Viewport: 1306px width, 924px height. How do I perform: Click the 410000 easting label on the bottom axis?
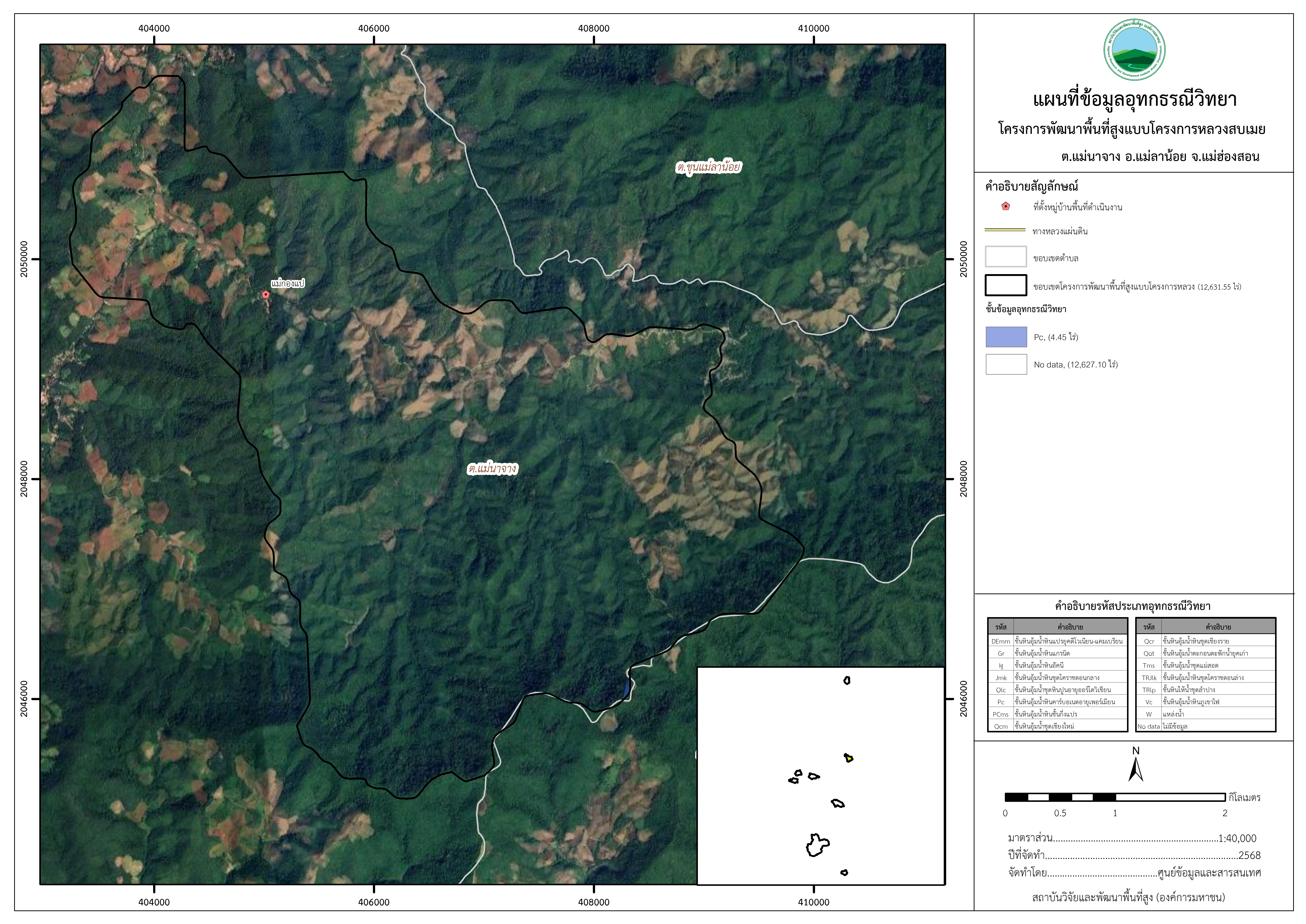coord(814,902)
